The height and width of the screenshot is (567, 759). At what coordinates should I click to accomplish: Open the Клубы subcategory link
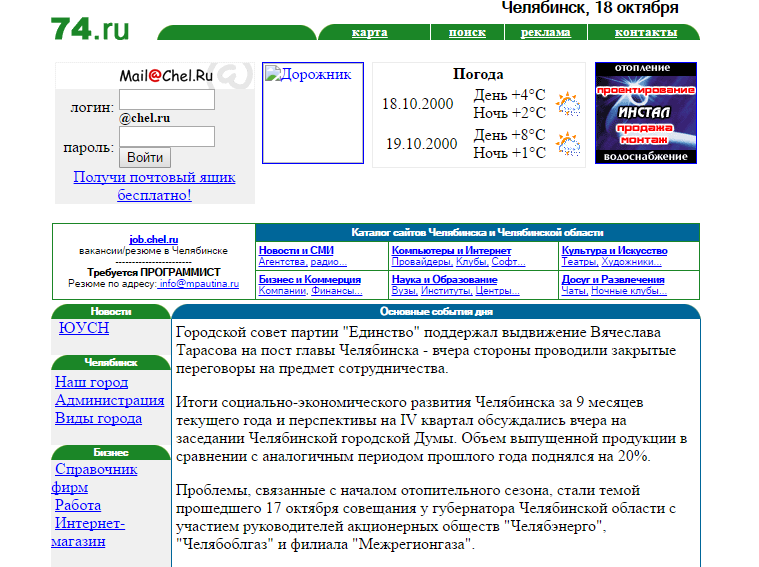click(x=472, y=262)
